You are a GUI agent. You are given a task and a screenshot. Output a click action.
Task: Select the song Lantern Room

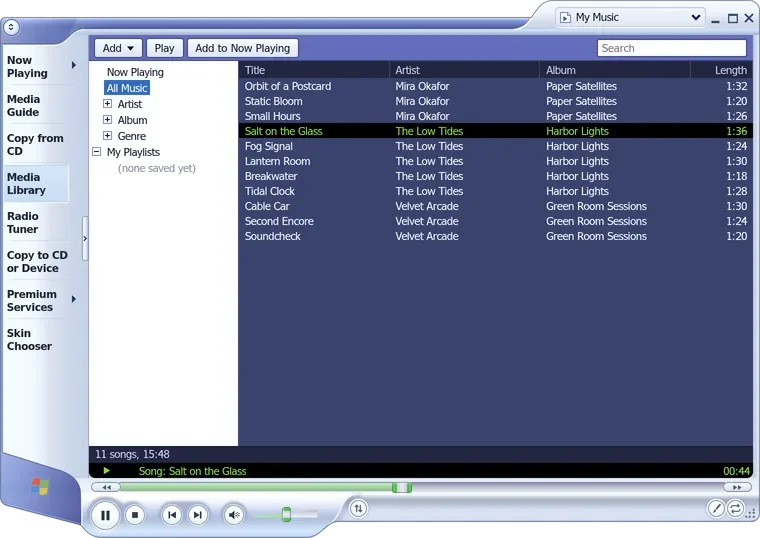495,161
